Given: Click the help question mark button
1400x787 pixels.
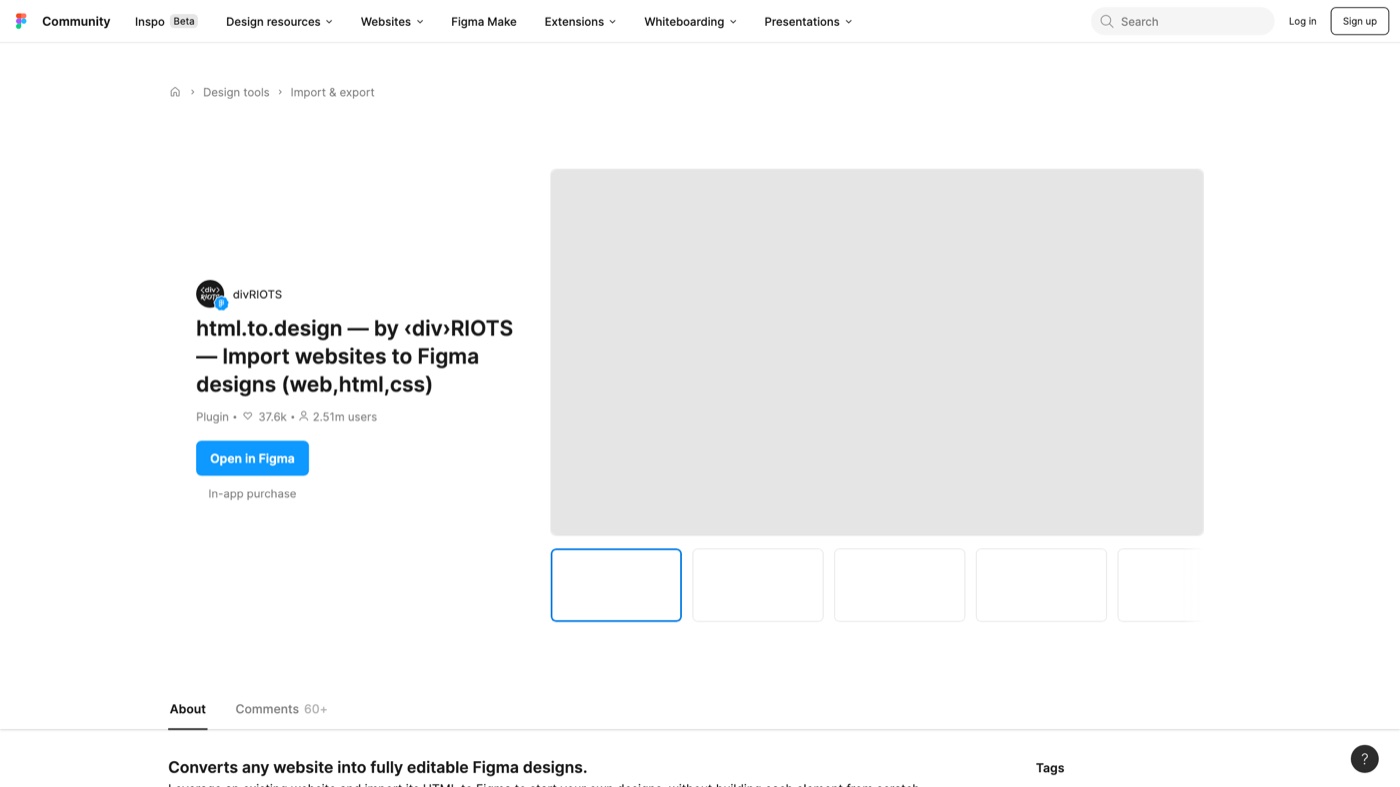Looking at the screenshot, I should point(1364,759).
